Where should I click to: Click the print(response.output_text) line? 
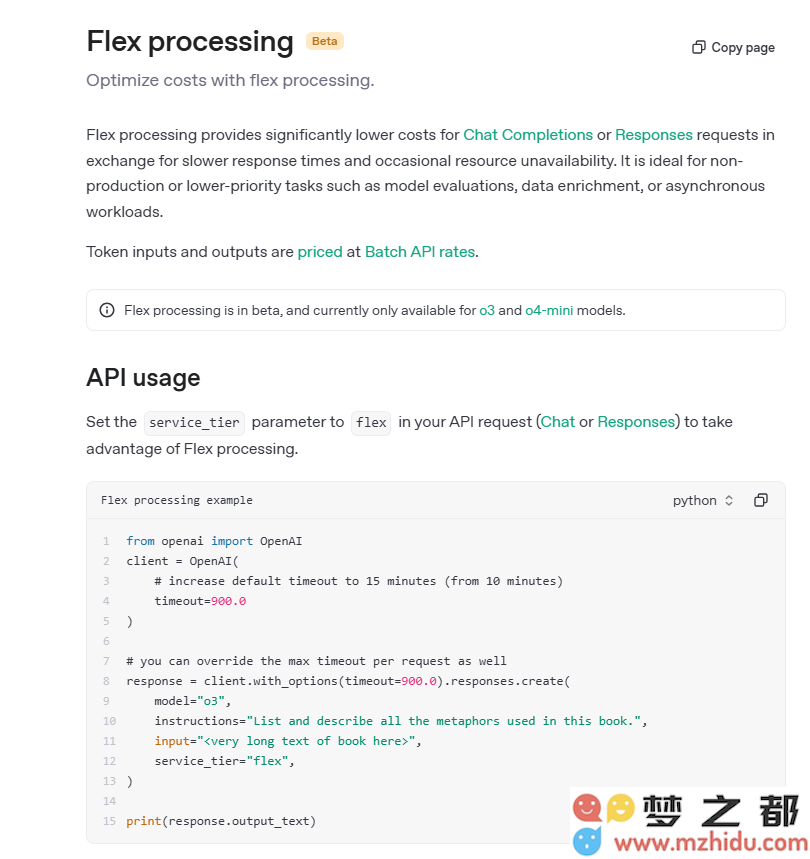(221, 821)
